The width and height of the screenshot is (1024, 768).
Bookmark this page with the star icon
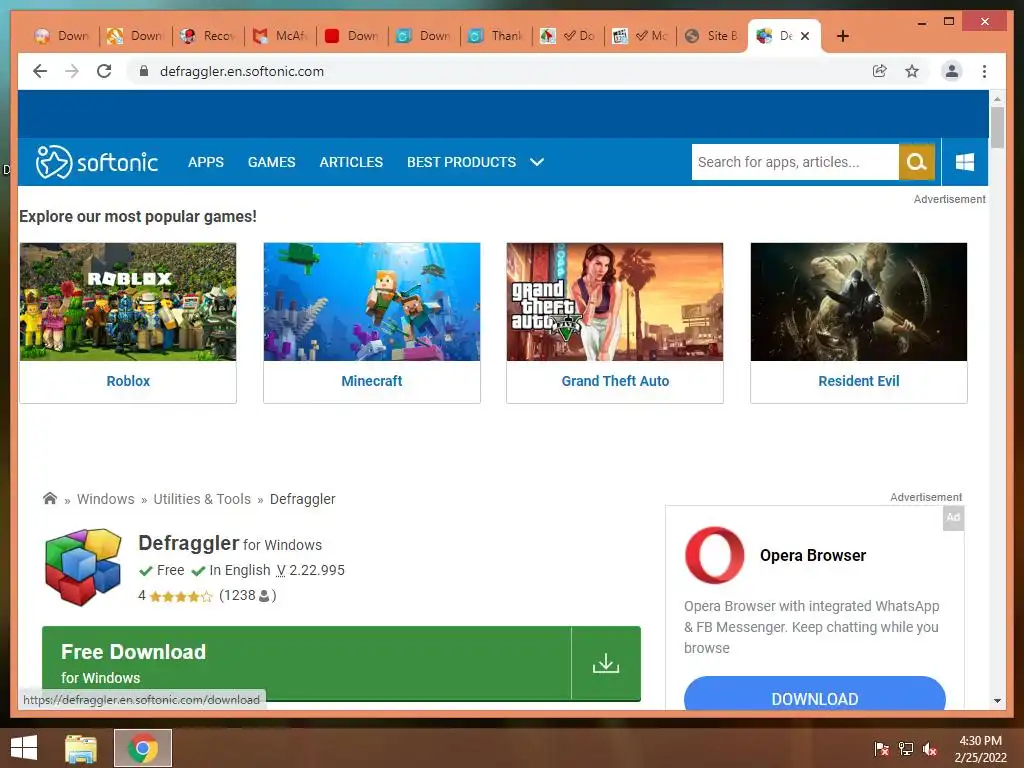point(912,71)
